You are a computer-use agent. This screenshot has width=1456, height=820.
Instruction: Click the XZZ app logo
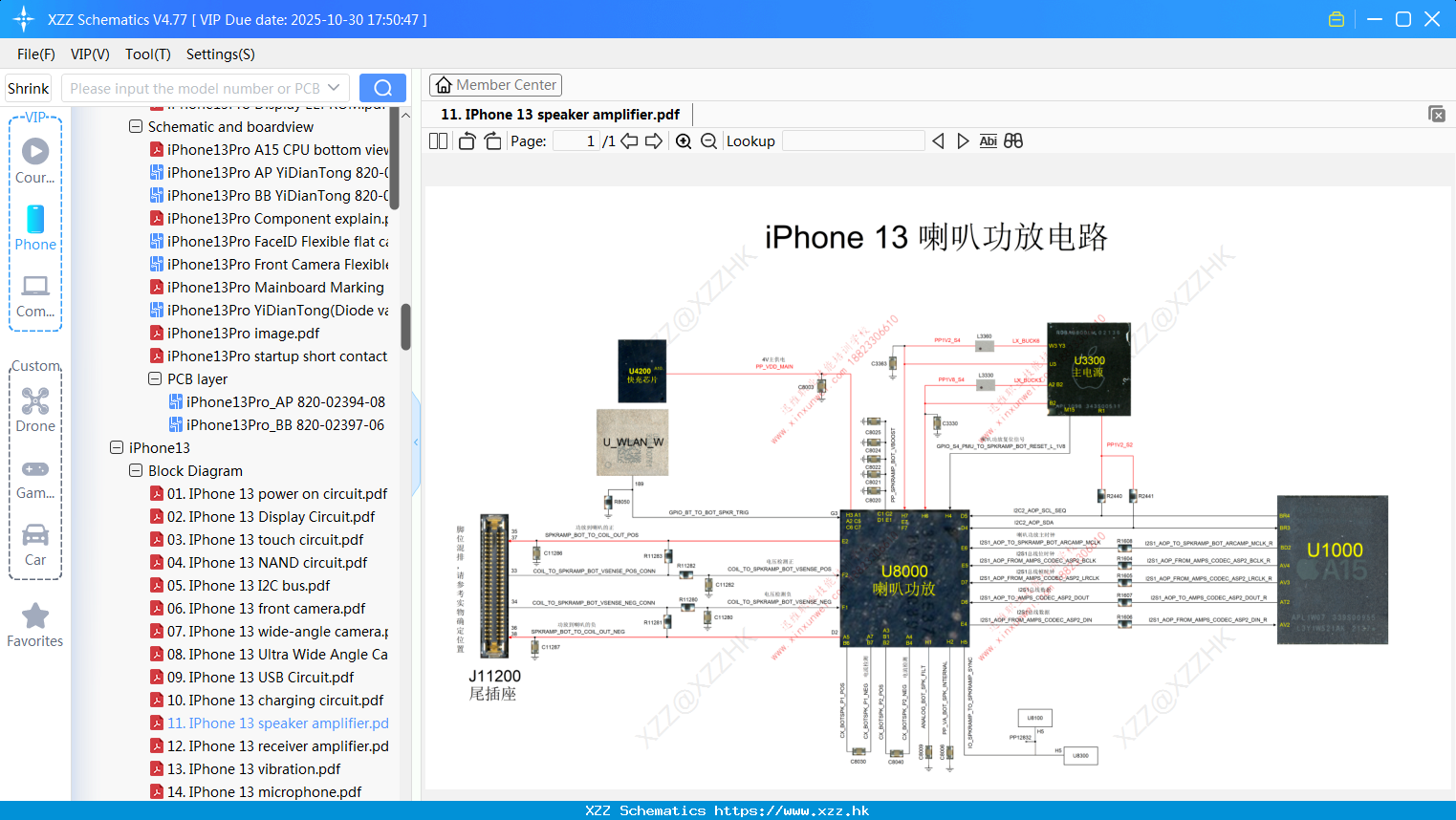pyautogui.click(x=24, y=19)
